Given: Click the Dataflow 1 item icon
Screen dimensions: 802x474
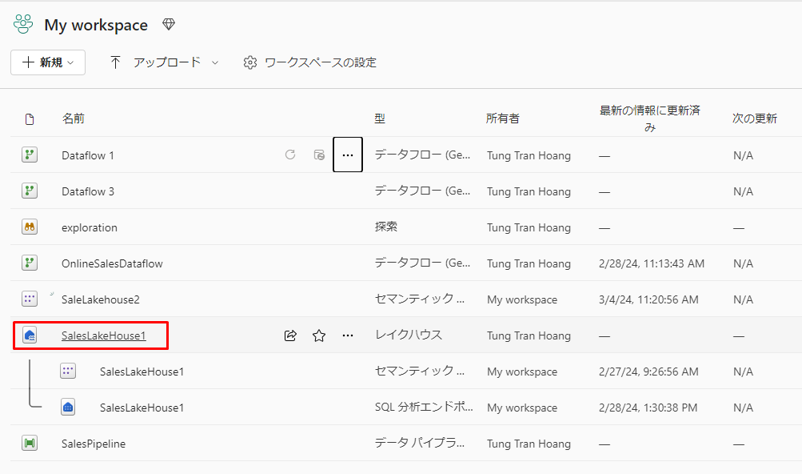Looking at the screenshot, I should 30,155.
